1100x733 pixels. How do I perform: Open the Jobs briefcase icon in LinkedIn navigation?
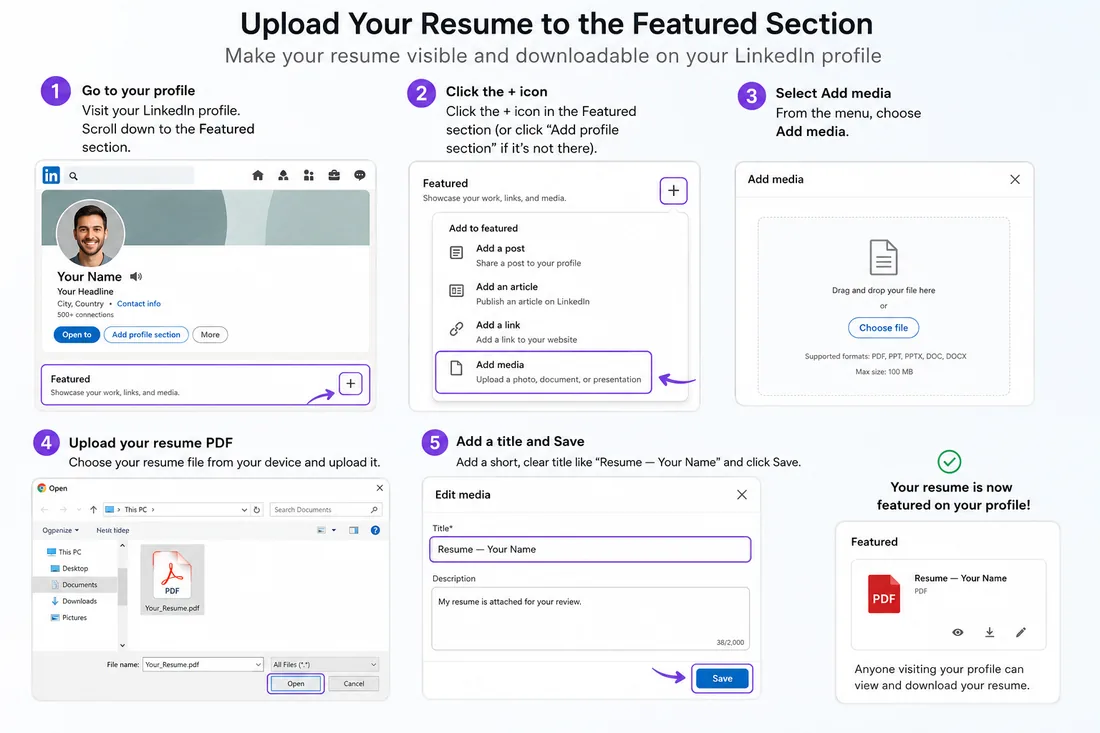[x=334, y=175]
